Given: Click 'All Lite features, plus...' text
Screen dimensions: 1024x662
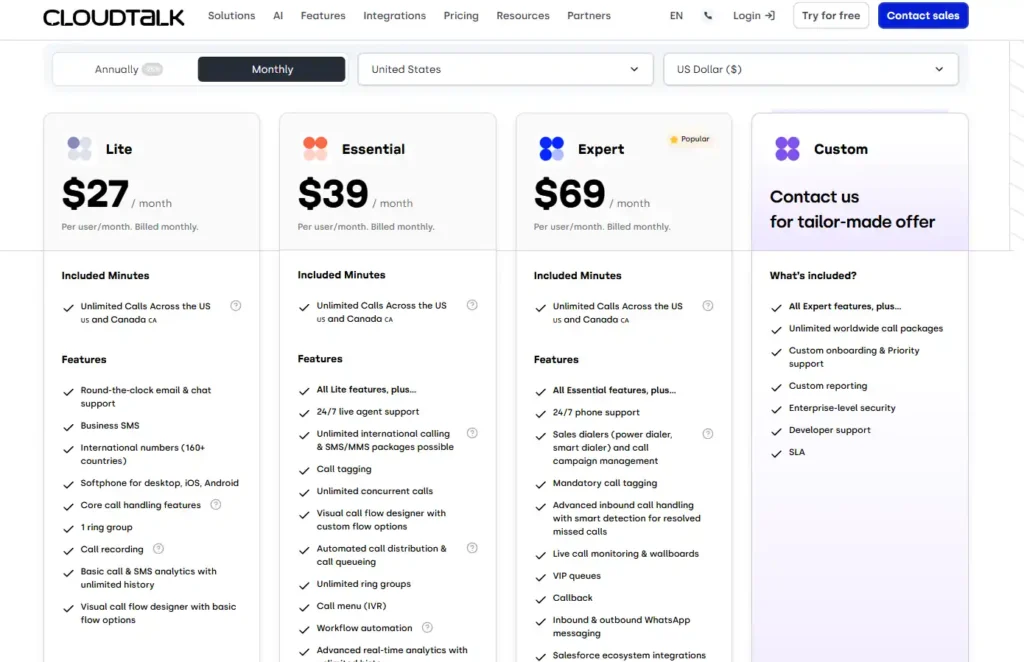Looking at the screenshot, I should 366,389.
